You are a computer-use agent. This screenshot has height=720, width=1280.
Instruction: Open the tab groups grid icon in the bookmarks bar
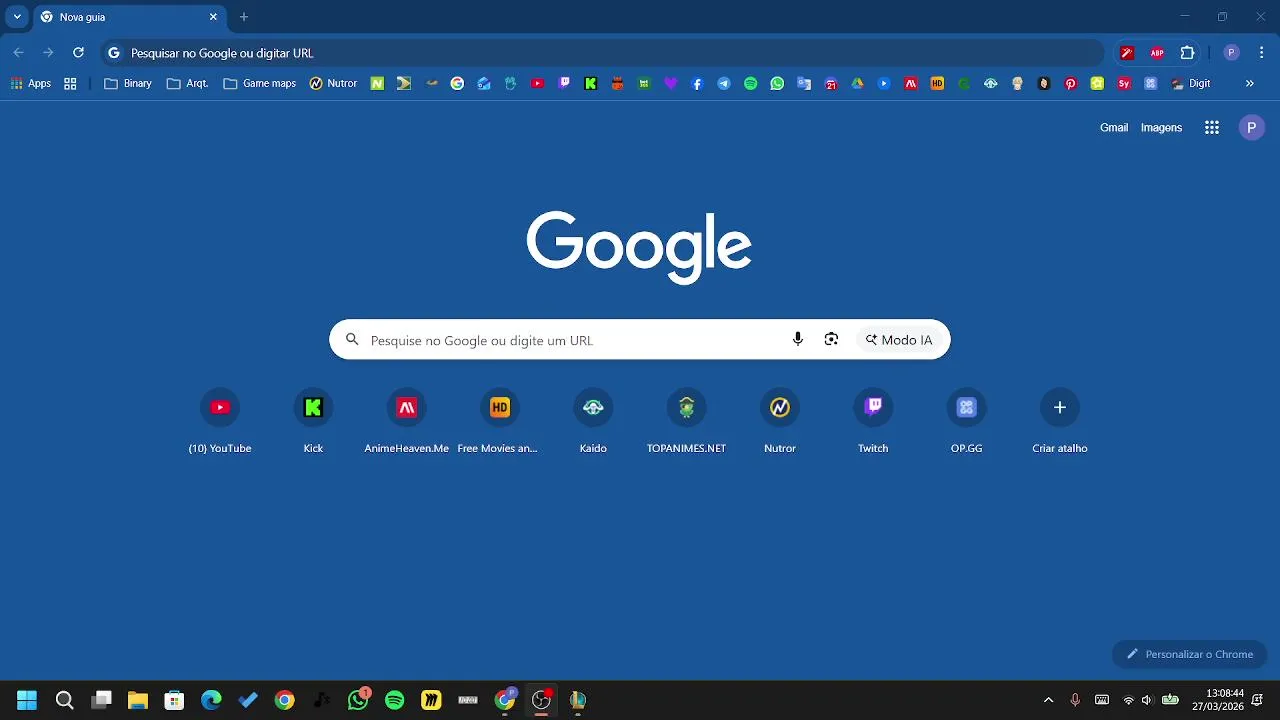click(x=70, y=84)
